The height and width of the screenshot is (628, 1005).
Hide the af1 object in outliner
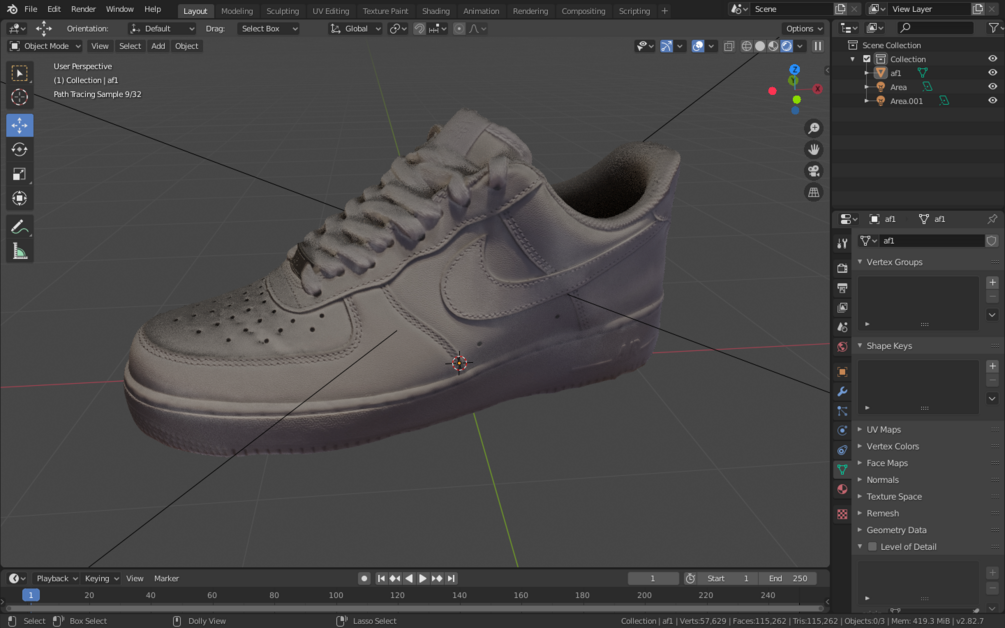[992, 72]
